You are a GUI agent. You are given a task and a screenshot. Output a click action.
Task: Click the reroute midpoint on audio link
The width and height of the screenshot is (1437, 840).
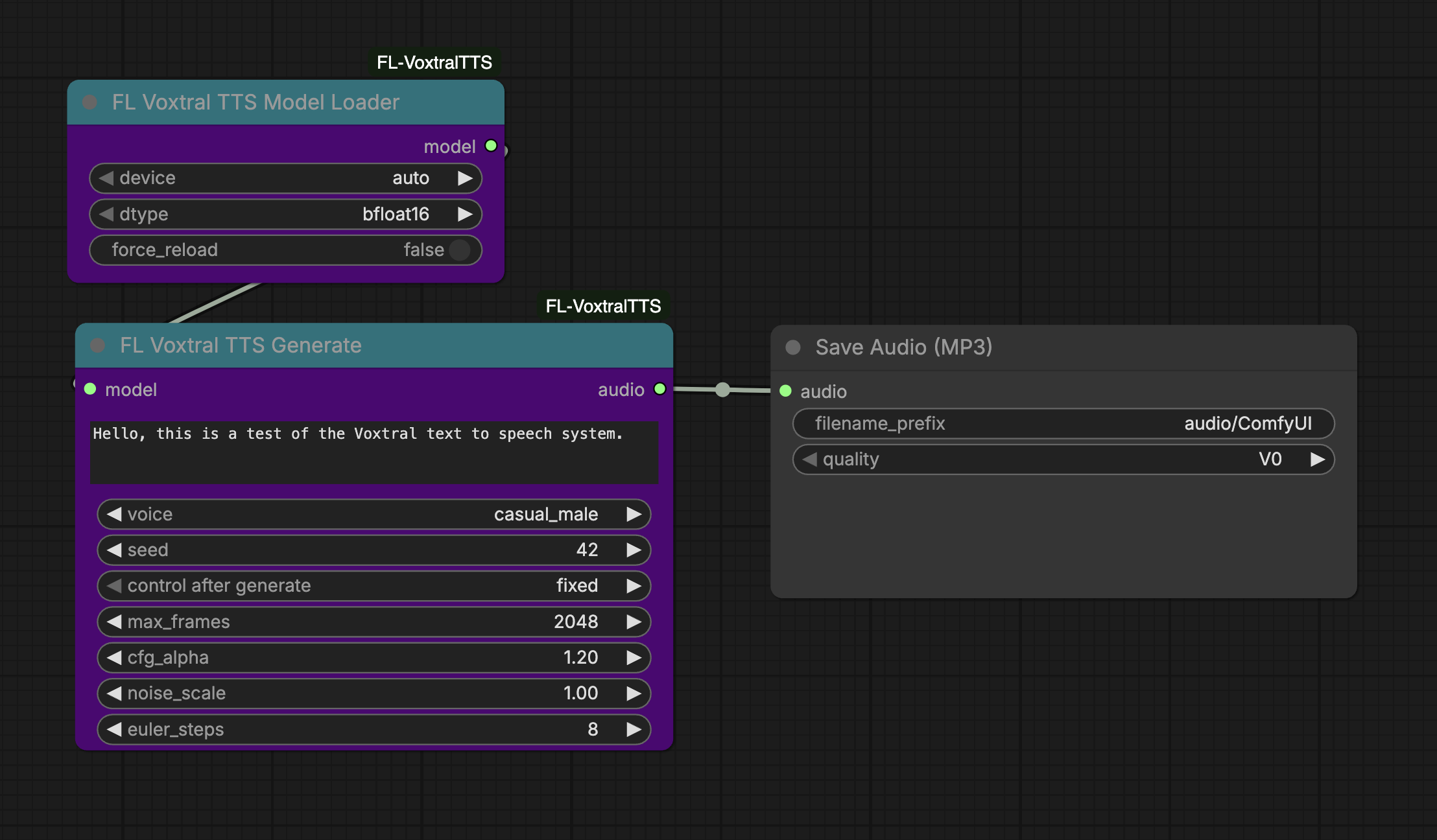point(722,390)
